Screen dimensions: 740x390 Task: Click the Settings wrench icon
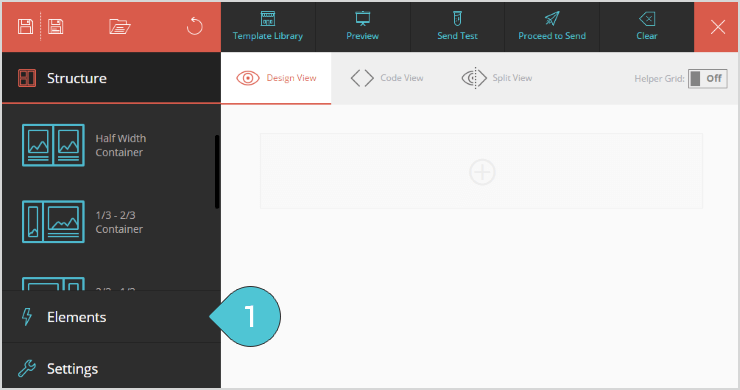pos(27,368)
